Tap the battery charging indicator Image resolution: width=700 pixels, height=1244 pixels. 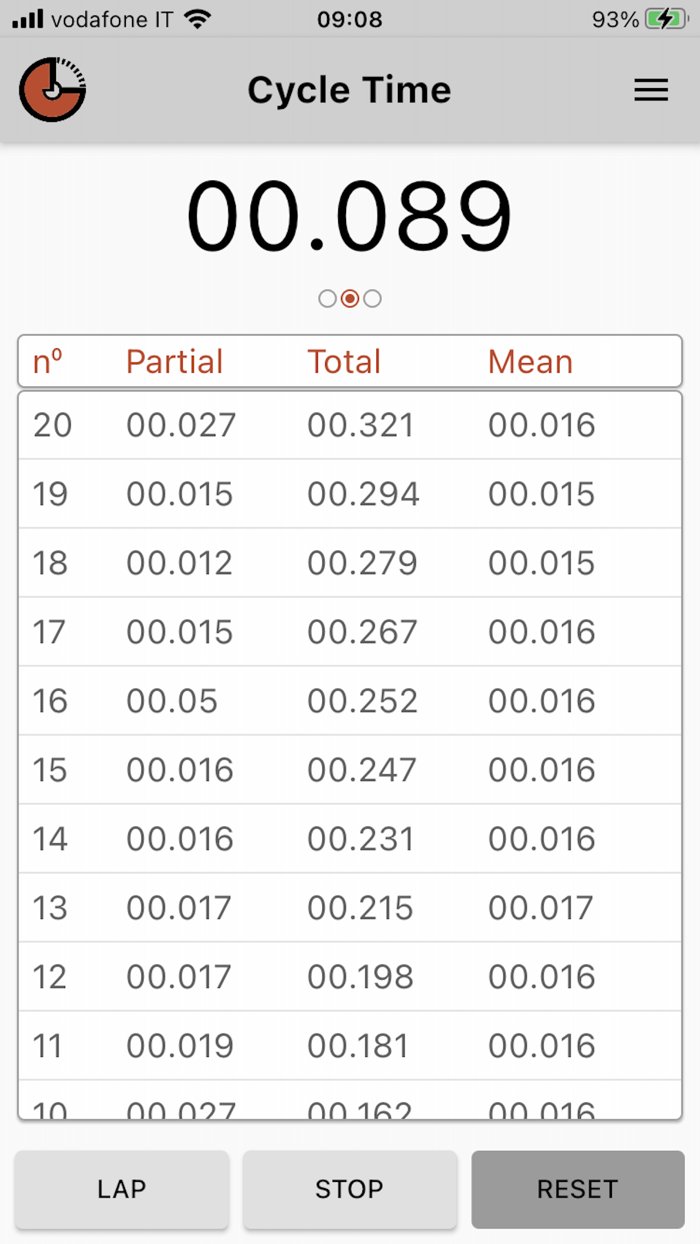666,17
